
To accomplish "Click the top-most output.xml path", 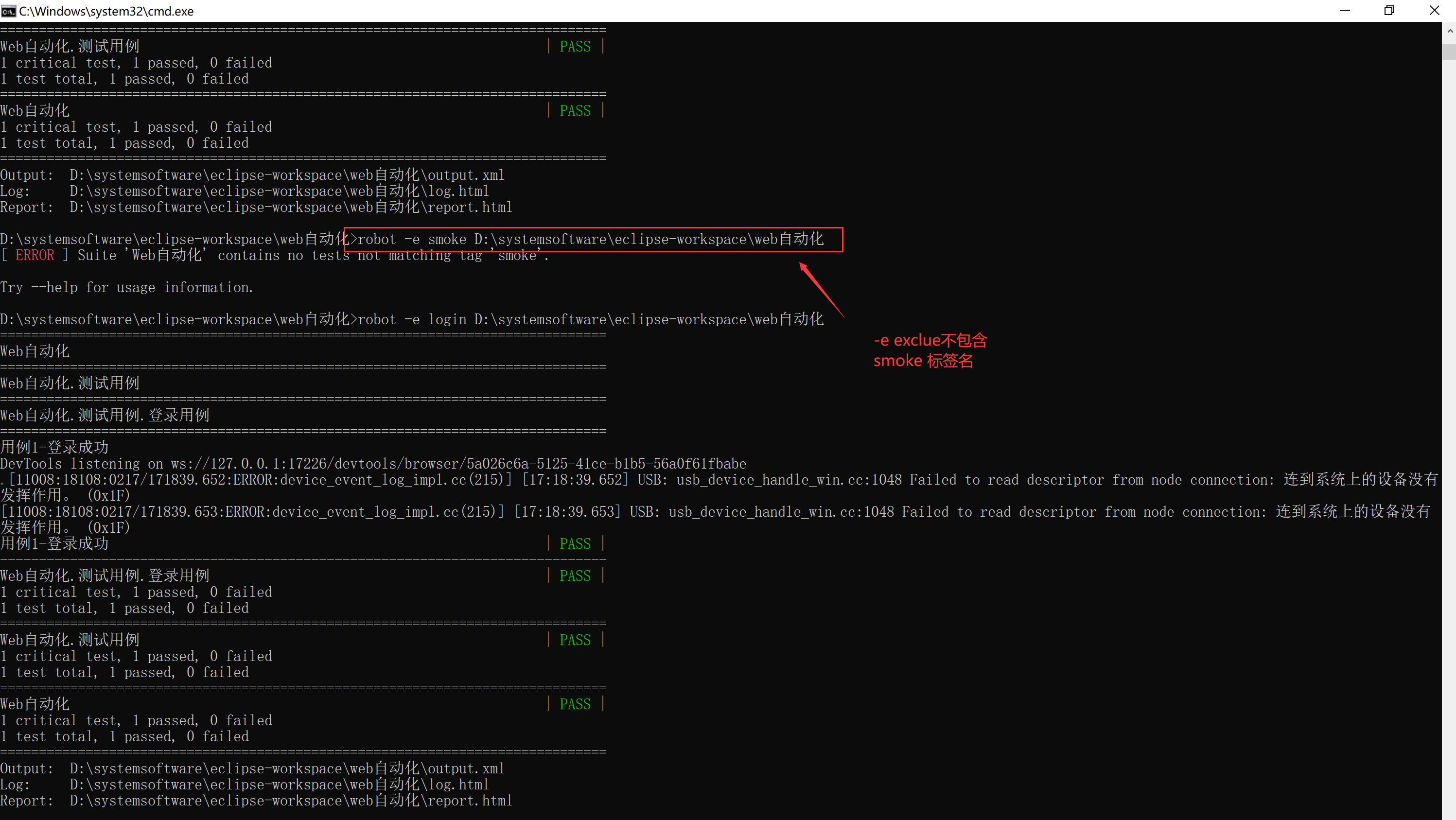I will (286, 175).
